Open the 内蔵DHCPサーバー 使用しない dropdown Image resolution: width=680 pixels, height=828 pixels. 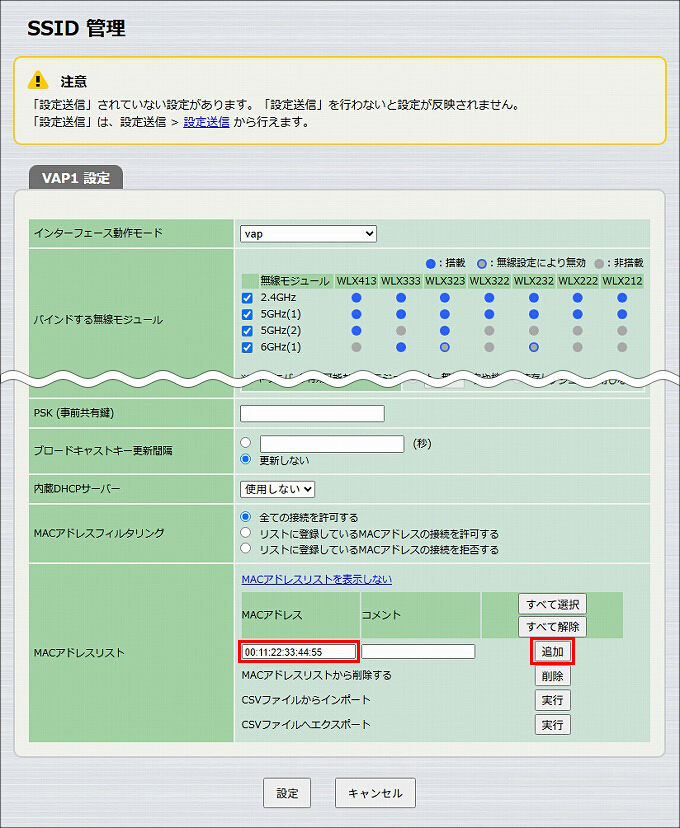coord(277,489)
